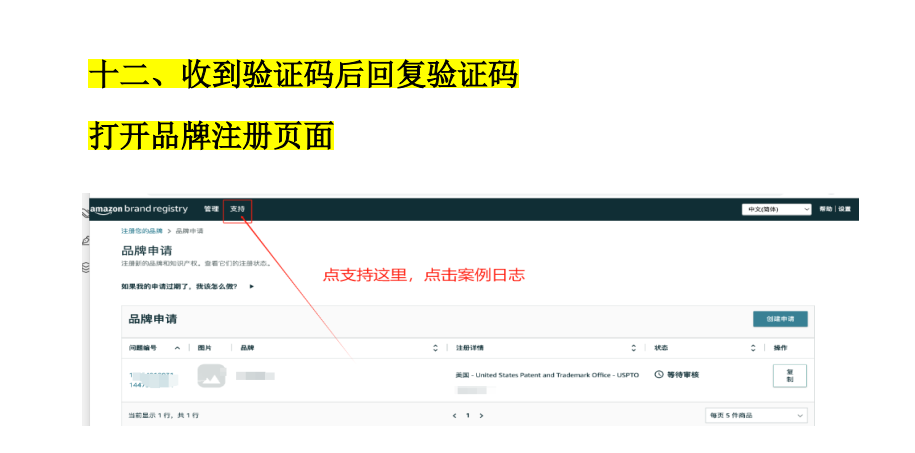Toggle sort arrows on 品牌 column
915x453 pixels.
click(x=435, y=348)
